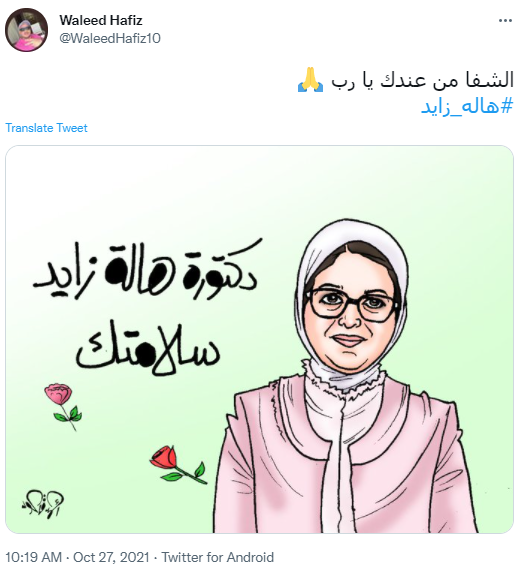This screenshot has width=529, height=565.
Task: Click the 10:19 AM time link
Action: pos(34,557)
